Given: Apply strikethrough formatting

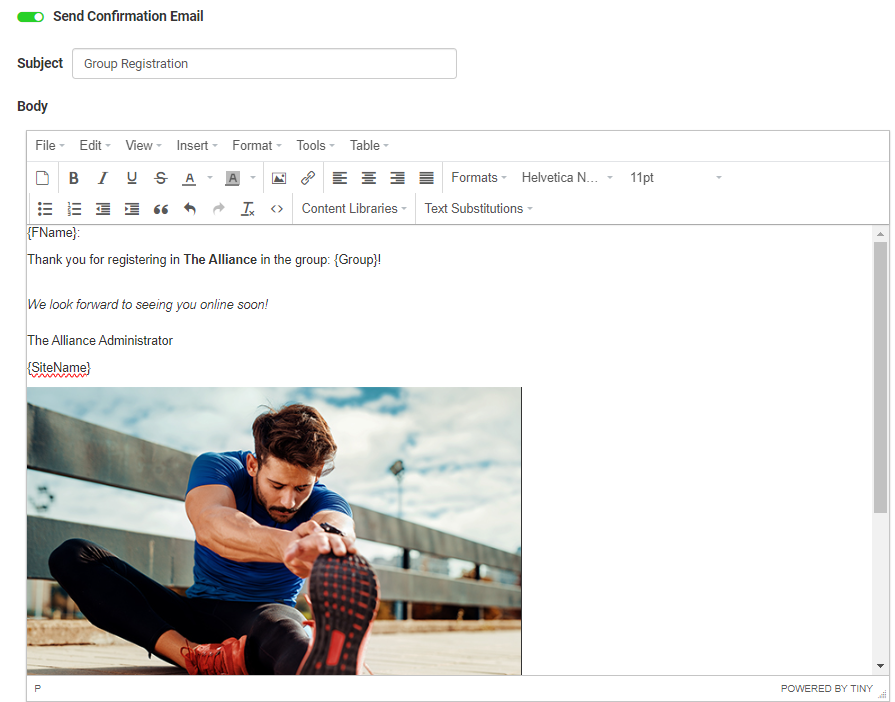Looking at the screenshot, I should (160, 178).
